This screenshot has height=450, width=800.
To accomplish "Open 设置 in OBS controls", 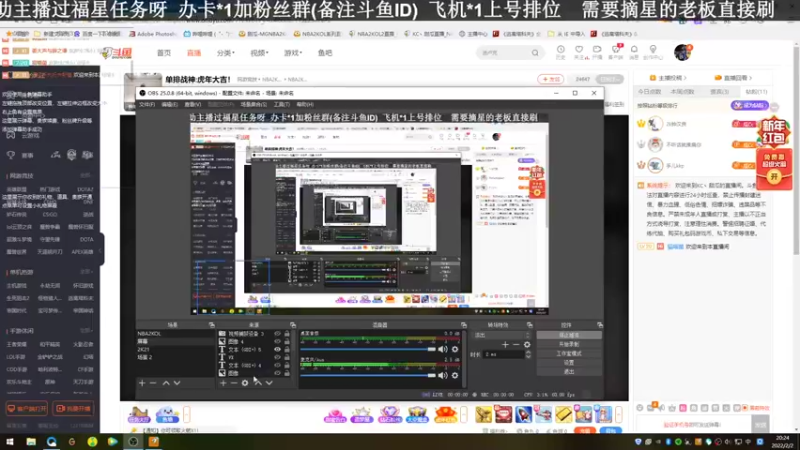I will [x=569, y=363].
